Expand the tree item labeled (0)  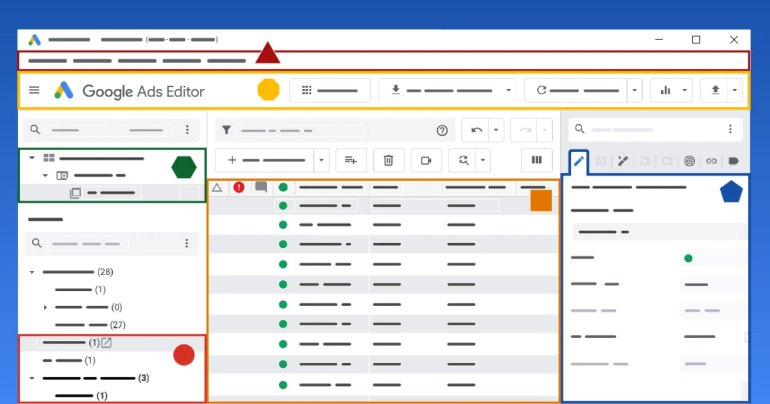pyautogui.click(x=46, y=307)
